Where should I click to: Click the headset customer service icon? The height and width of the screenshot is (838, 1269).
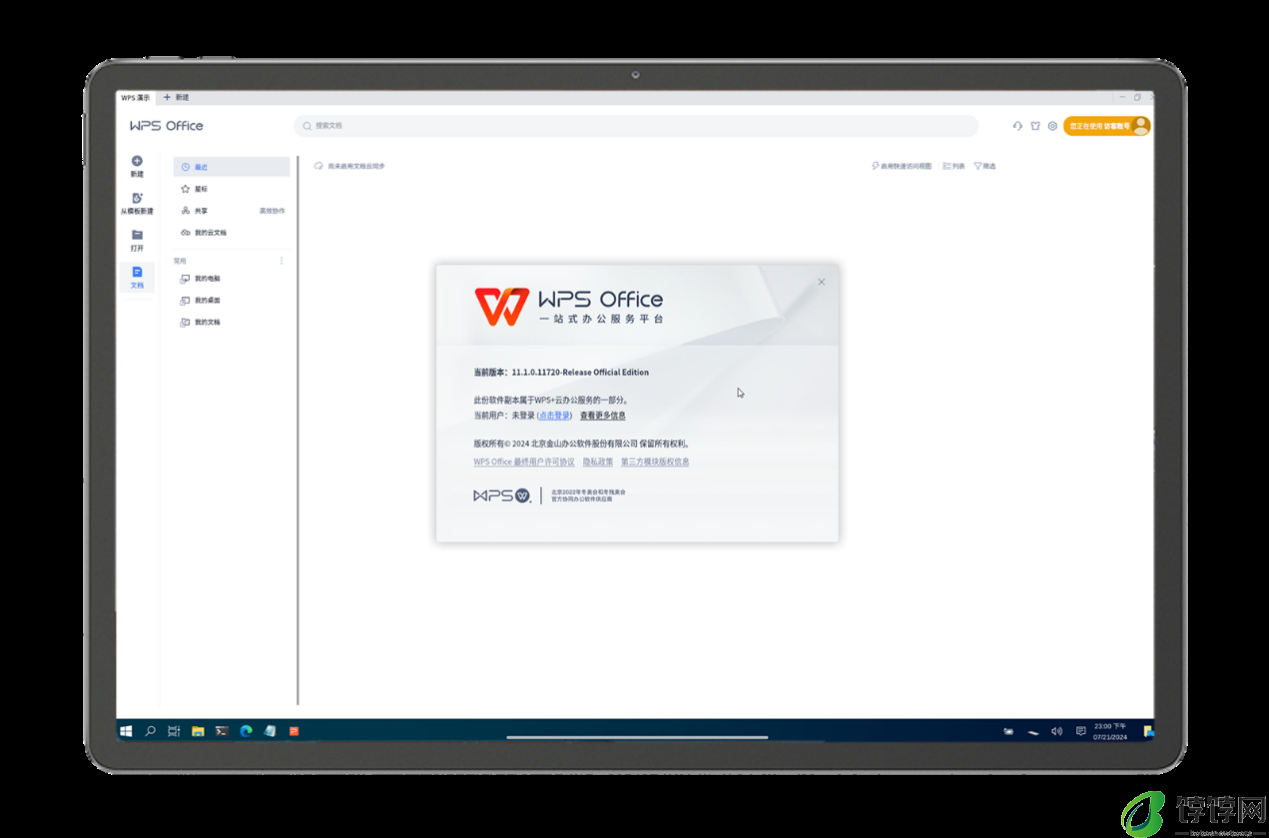[x=1018, y=126]
